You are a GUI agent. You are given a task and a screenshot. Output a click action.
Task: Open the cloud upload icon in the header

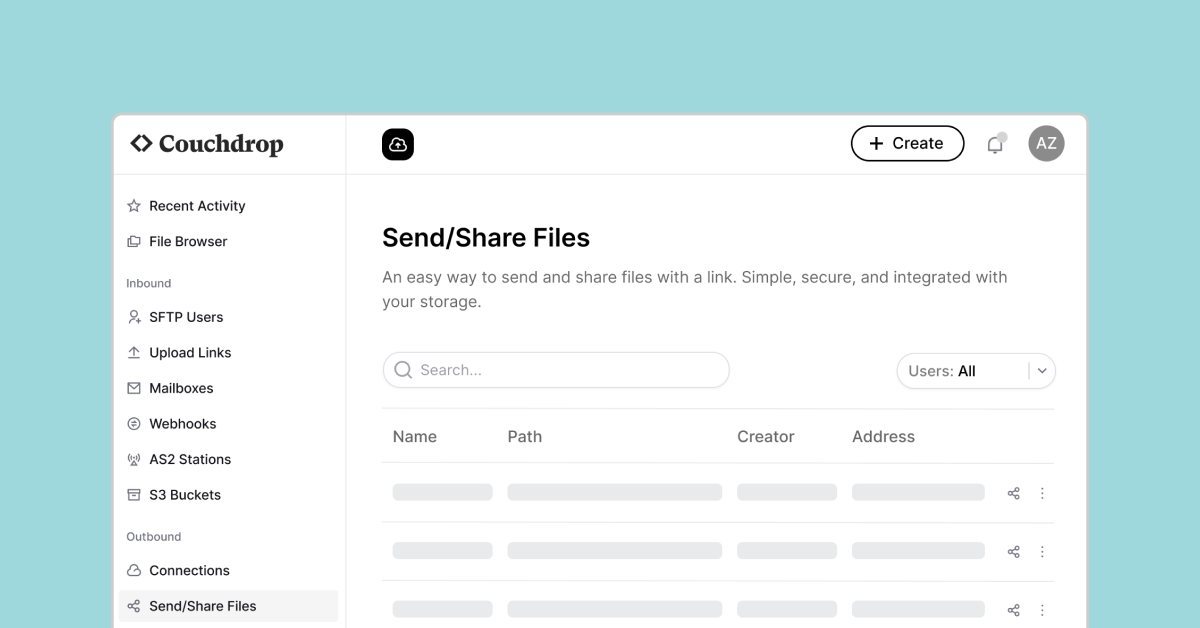click(398, 144)
